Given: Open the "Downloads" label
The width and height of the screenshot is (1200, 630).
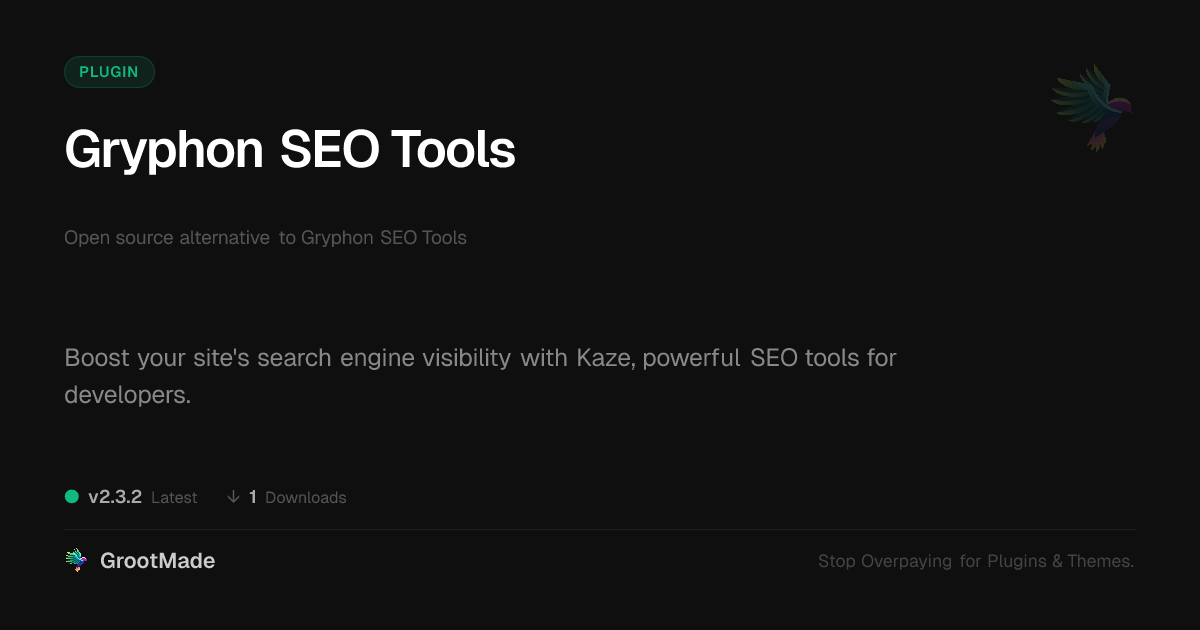Looking at the screenshot, I should (306, 498).
